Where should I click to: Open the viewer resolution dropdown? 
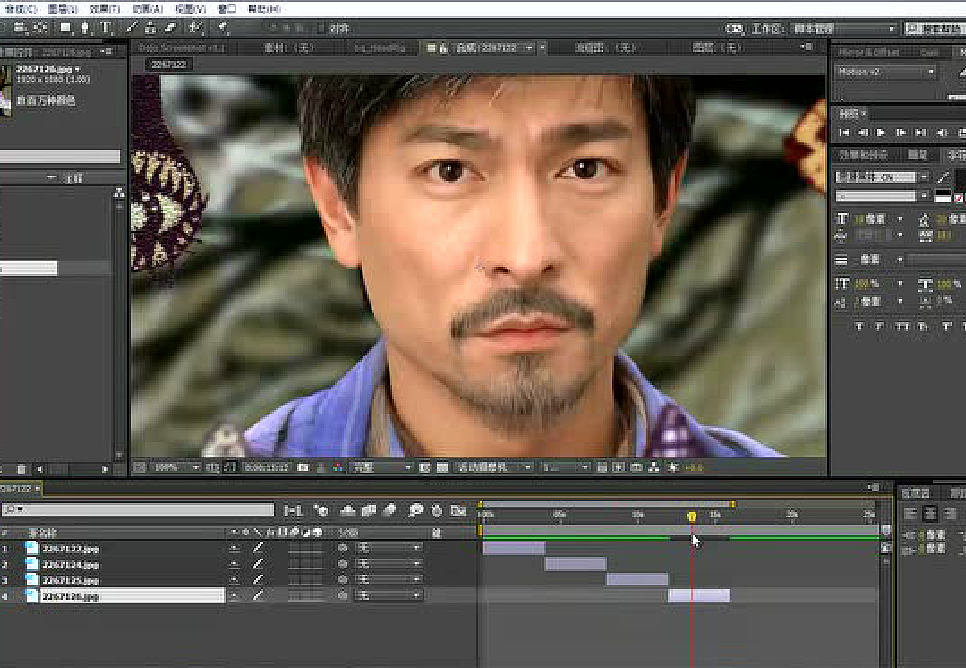point(381,468)
